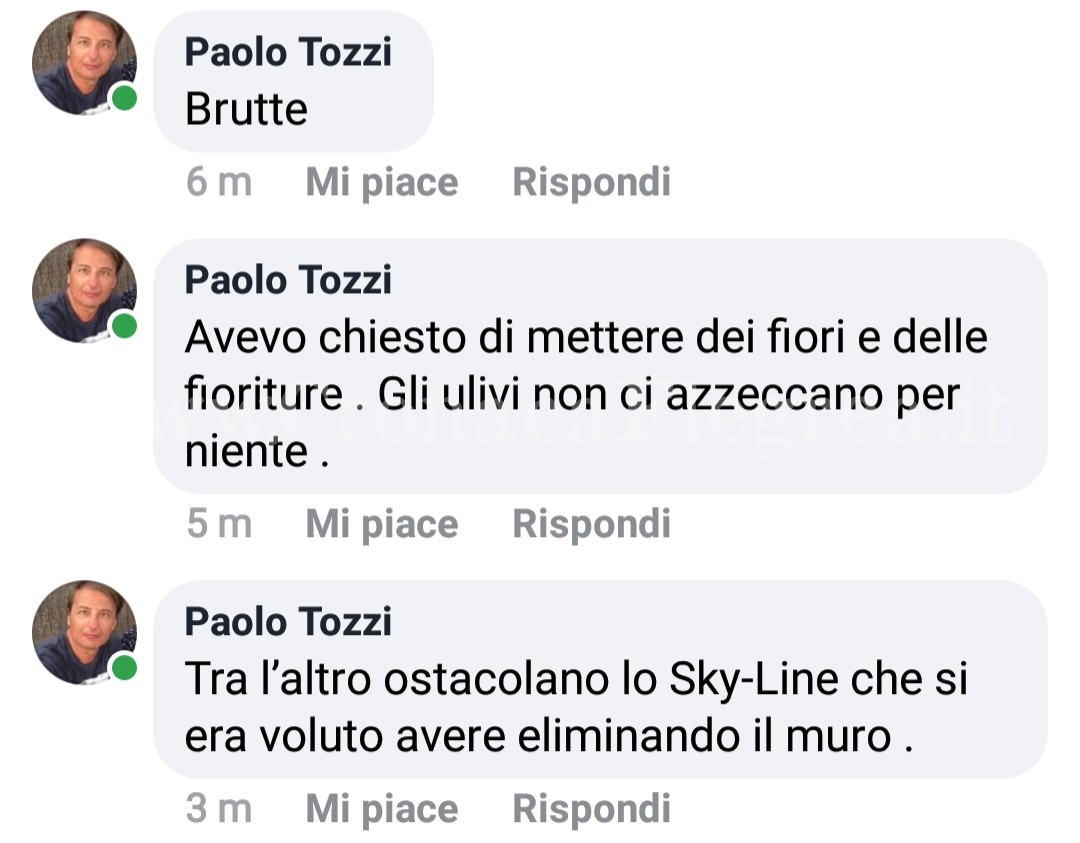Choose Rispondi below the muro comment
This screenshot has width=1080, height=843.
(591, 809)
